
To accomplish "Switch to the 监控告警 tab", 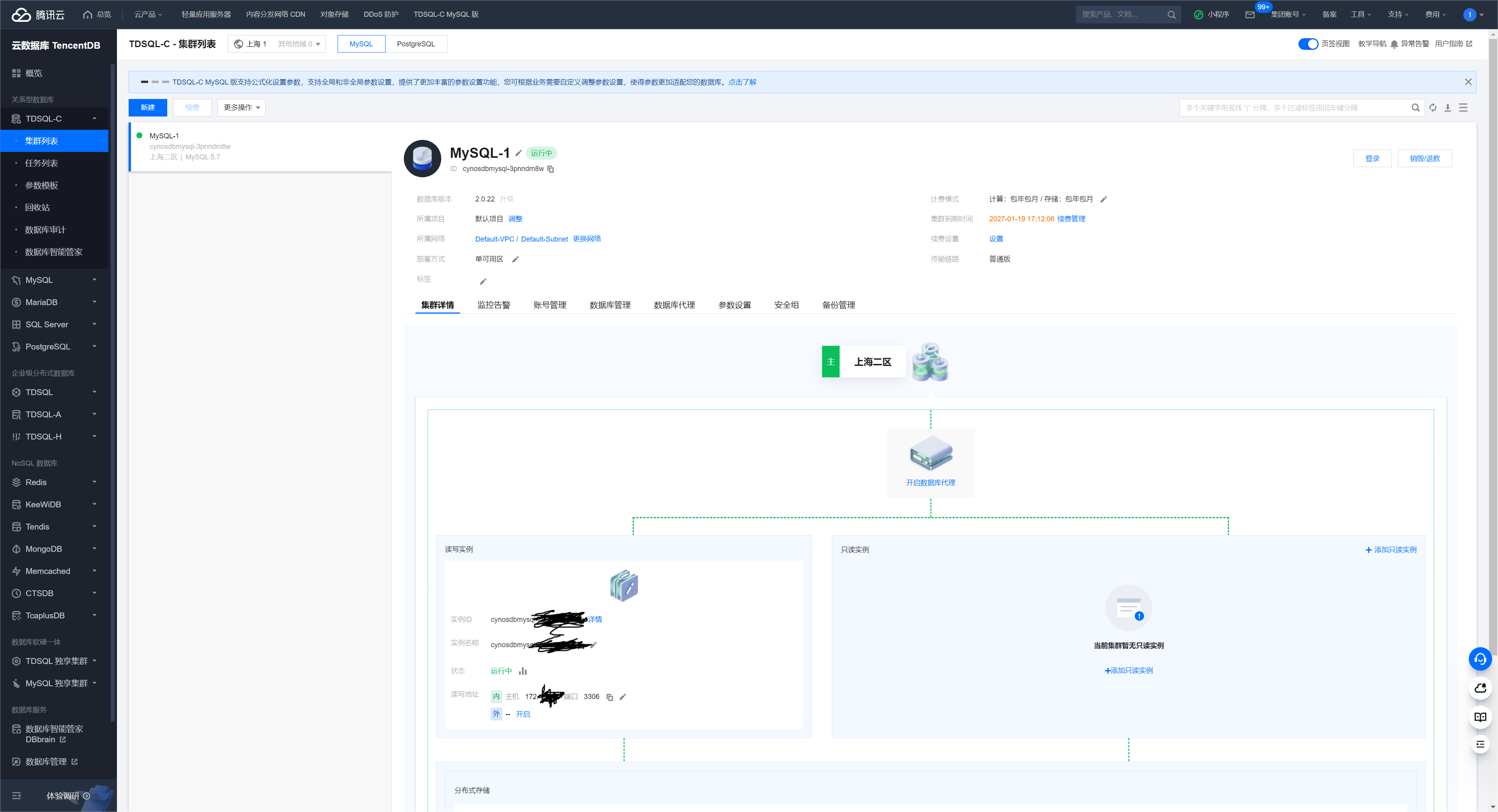I will 494,305.
